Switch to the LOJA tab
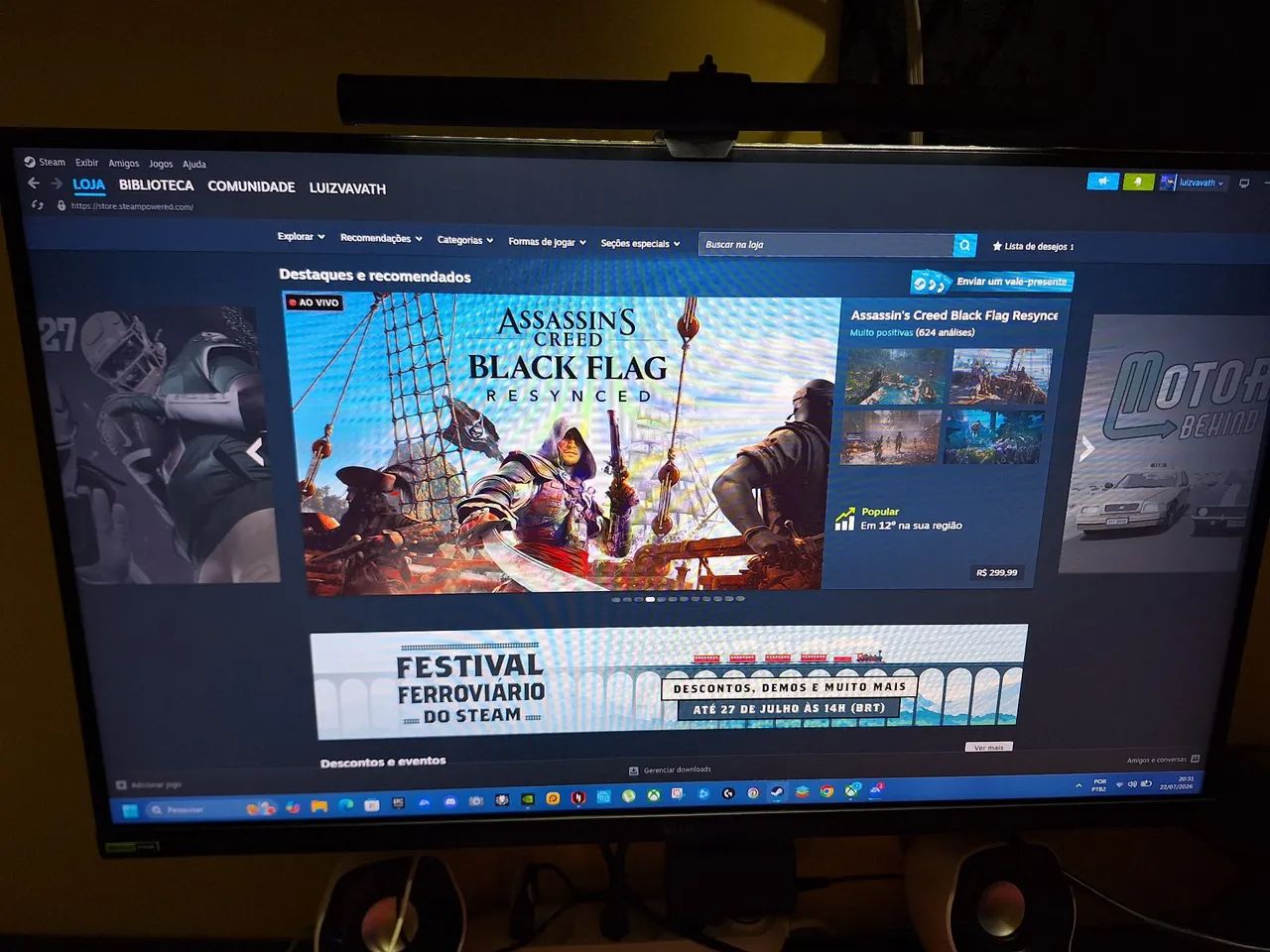The image size is (1270, 952). tap(88, 184)
